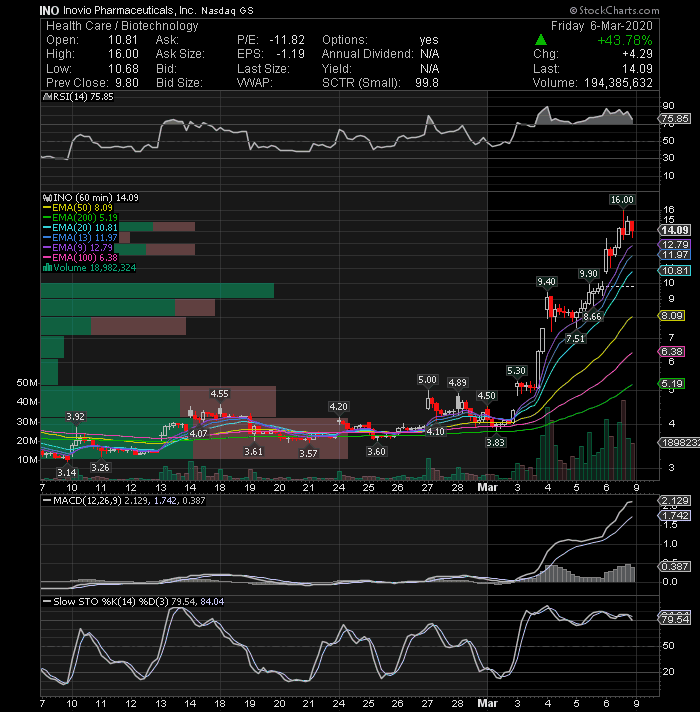Click the blue EMA(13) 11.97 legend entry
This screenshot has width=700, height=712.
click(80, 237)
